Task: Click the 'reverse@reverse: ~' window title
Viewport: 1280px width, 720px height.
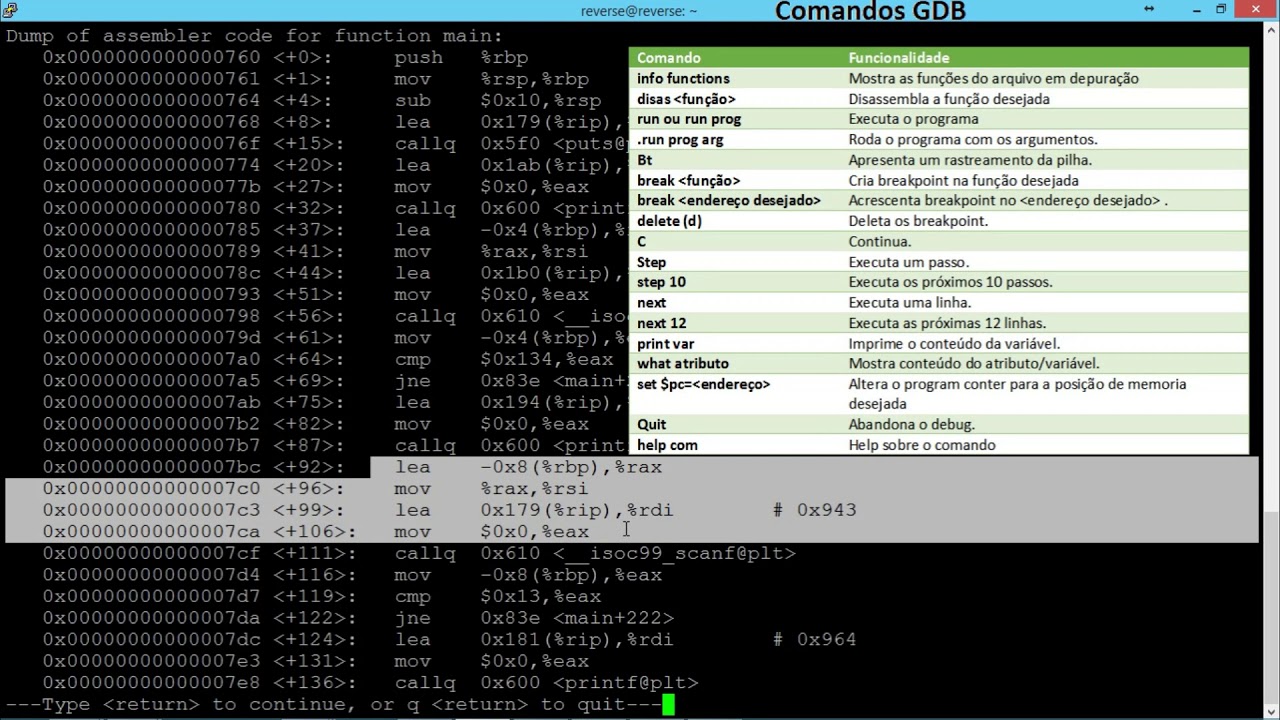Action: [639, 11]
